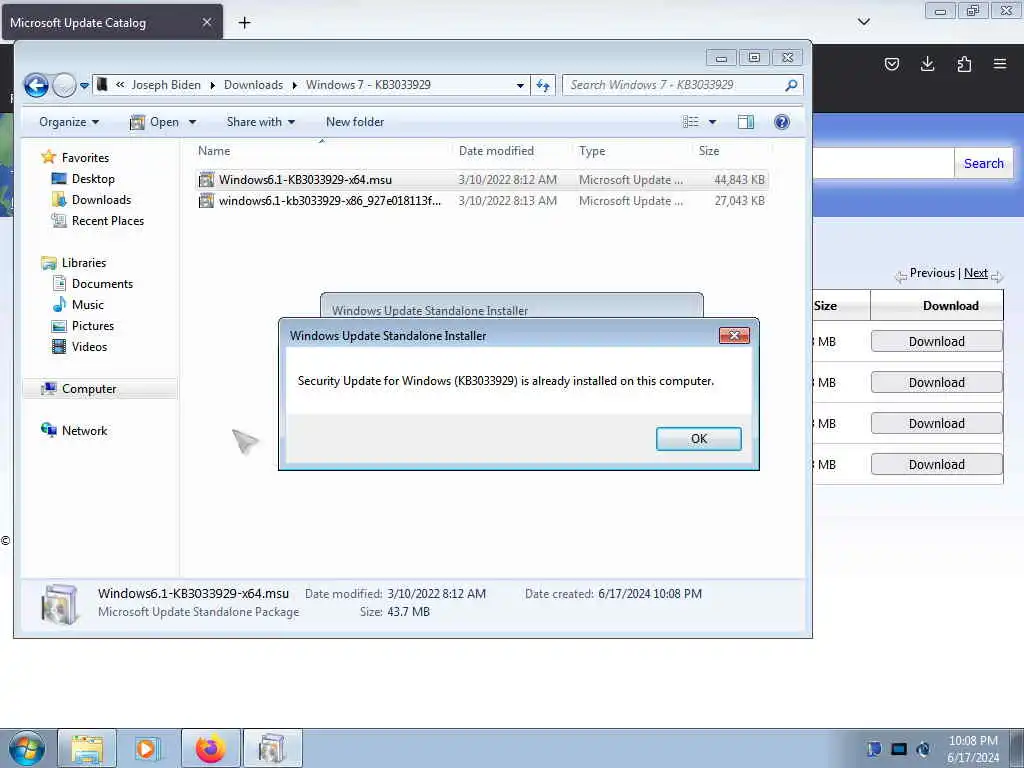The width and height of the screenshot is (1024, 768).
Task: Open Downloads in navigation pane
Action: pyautogui.click(x=101, y=200)
